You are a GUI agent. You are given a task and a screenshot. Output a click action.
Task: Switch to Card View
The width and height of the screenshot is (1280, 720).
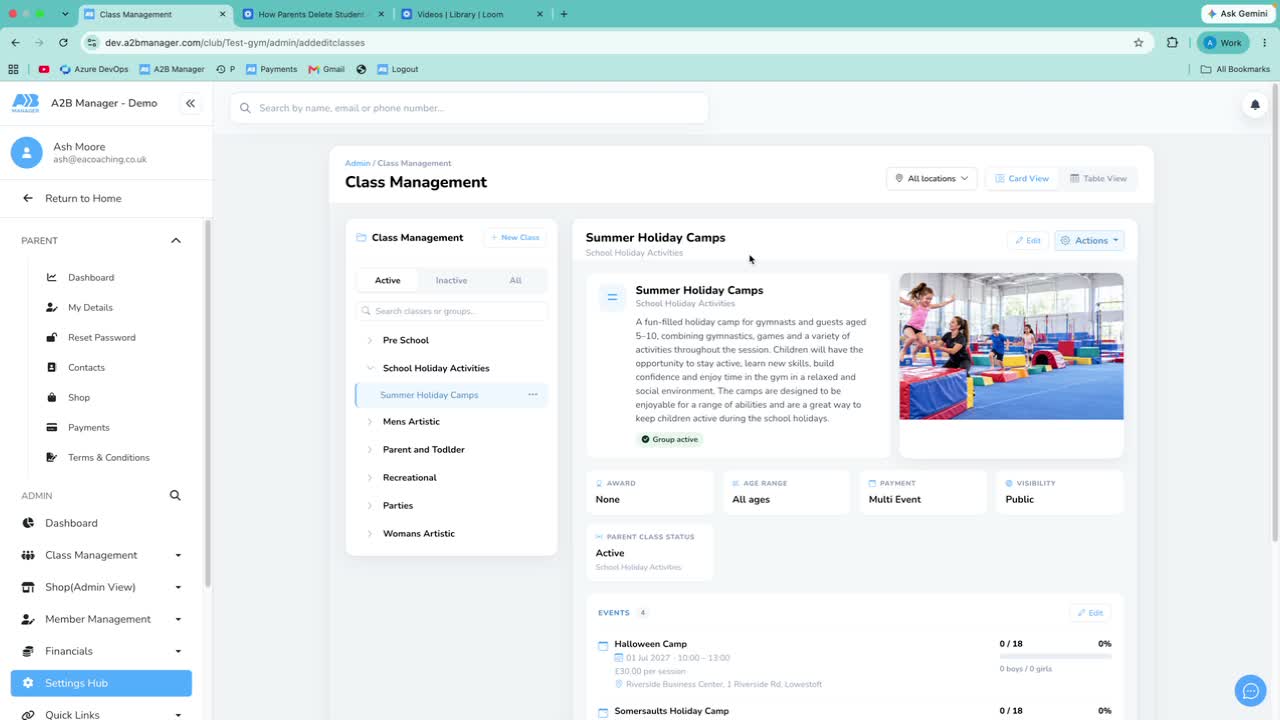(1021, 178)
